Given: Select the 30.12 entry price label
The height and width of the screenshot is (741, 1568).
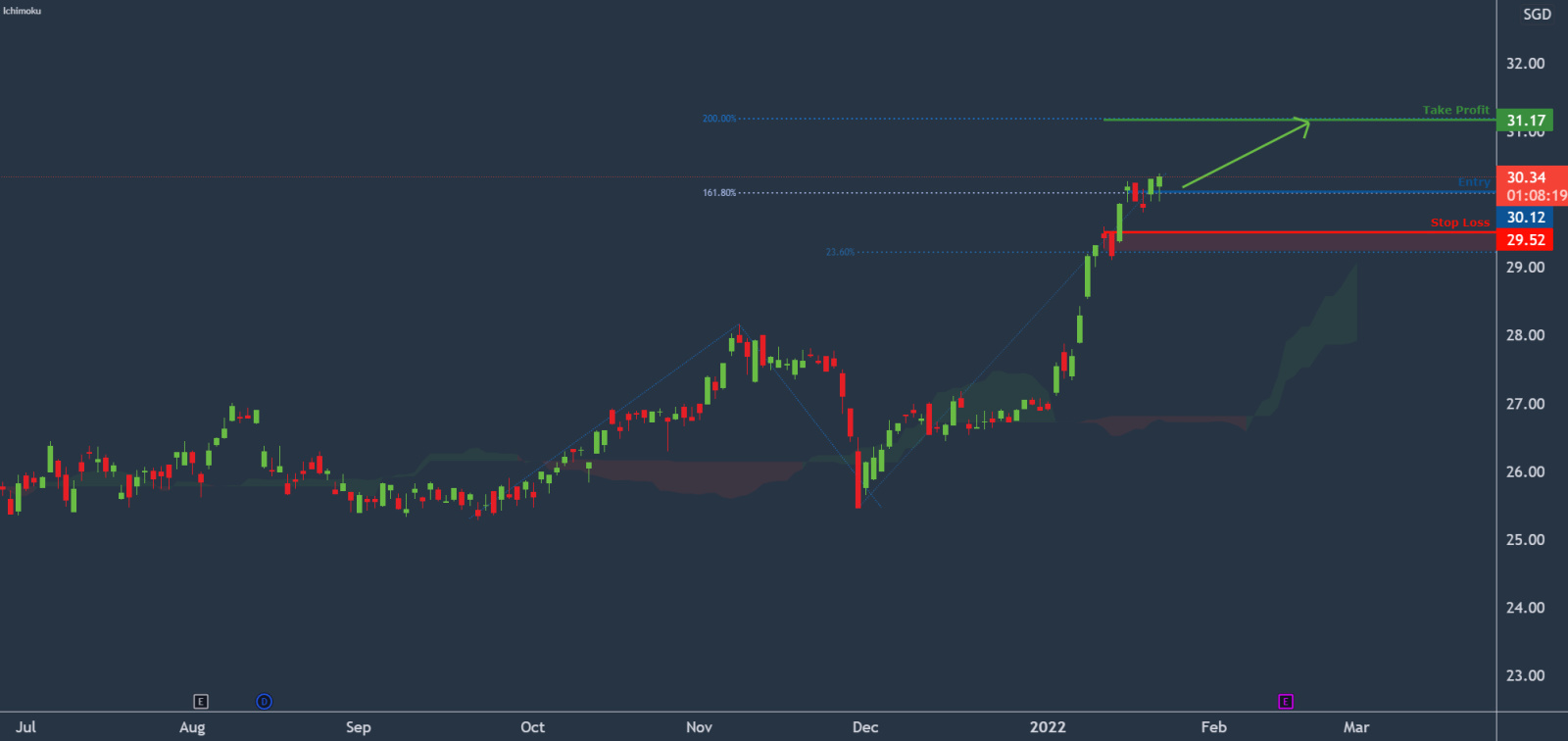Looking at the screenshot, I should pos(1525,218).
